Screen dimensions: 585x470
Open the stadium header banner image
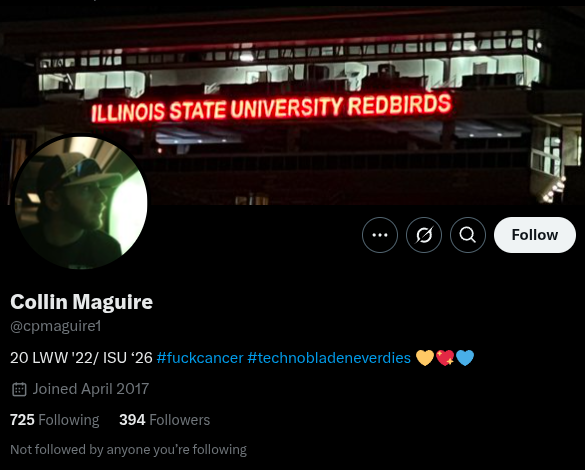coord(292,103)
